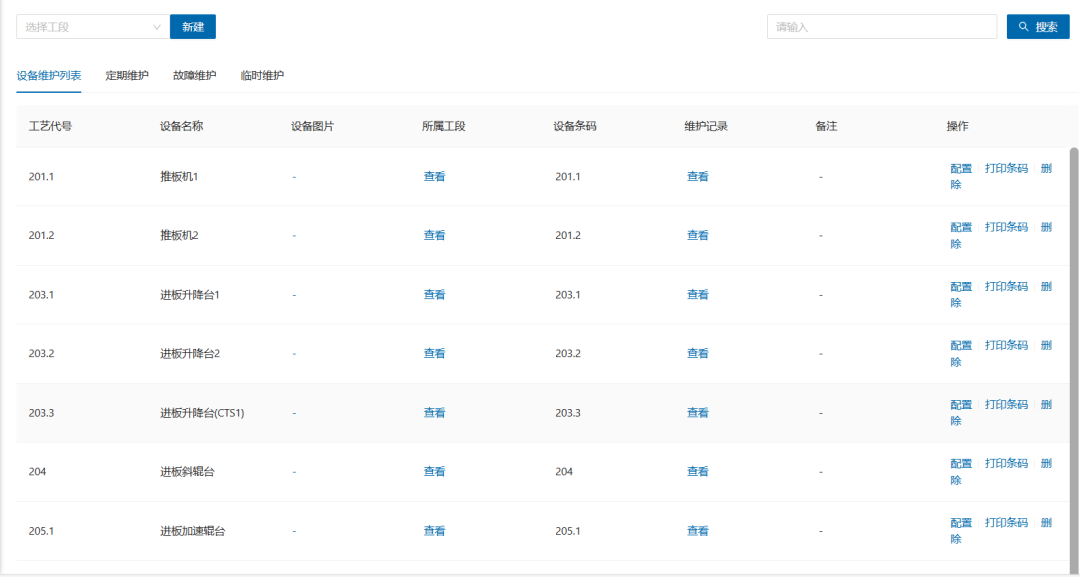Click 打印条码 in the 进板升降台1 row
Screen dimensions: 1080x577
[1006, 286]
